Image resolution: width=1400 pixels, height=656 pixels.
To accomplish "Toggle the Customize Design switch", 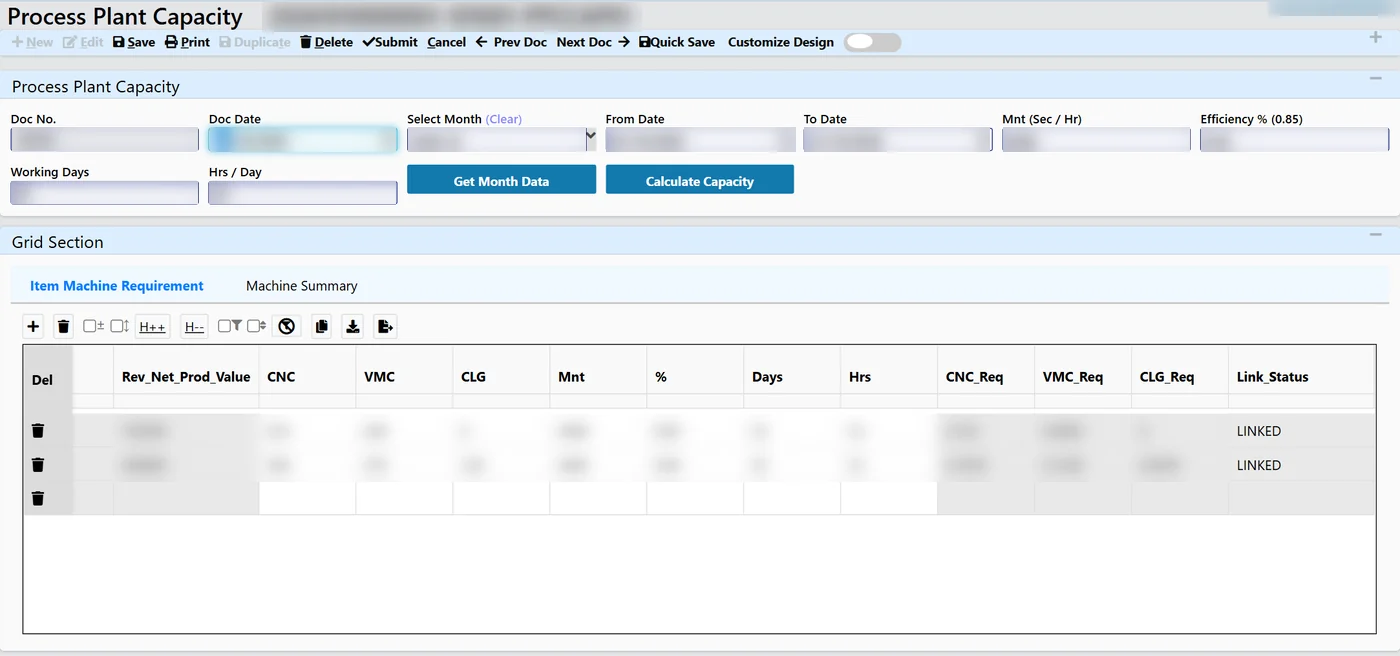I will pyautogui.click(x=872, y=42).
